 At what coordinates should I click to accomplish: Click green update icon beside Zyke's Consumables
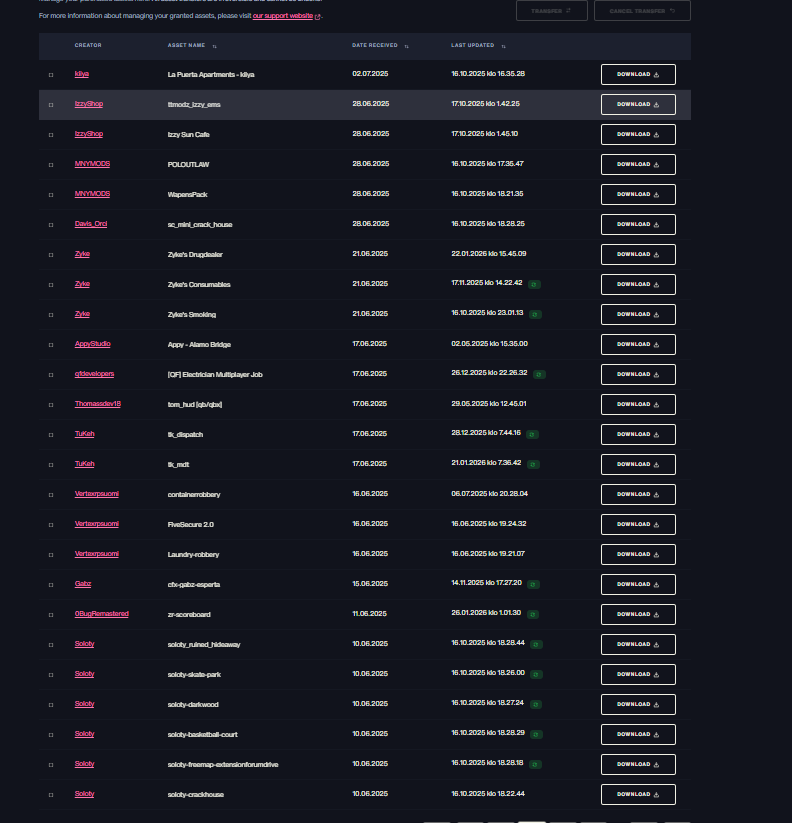pos(534,284)
